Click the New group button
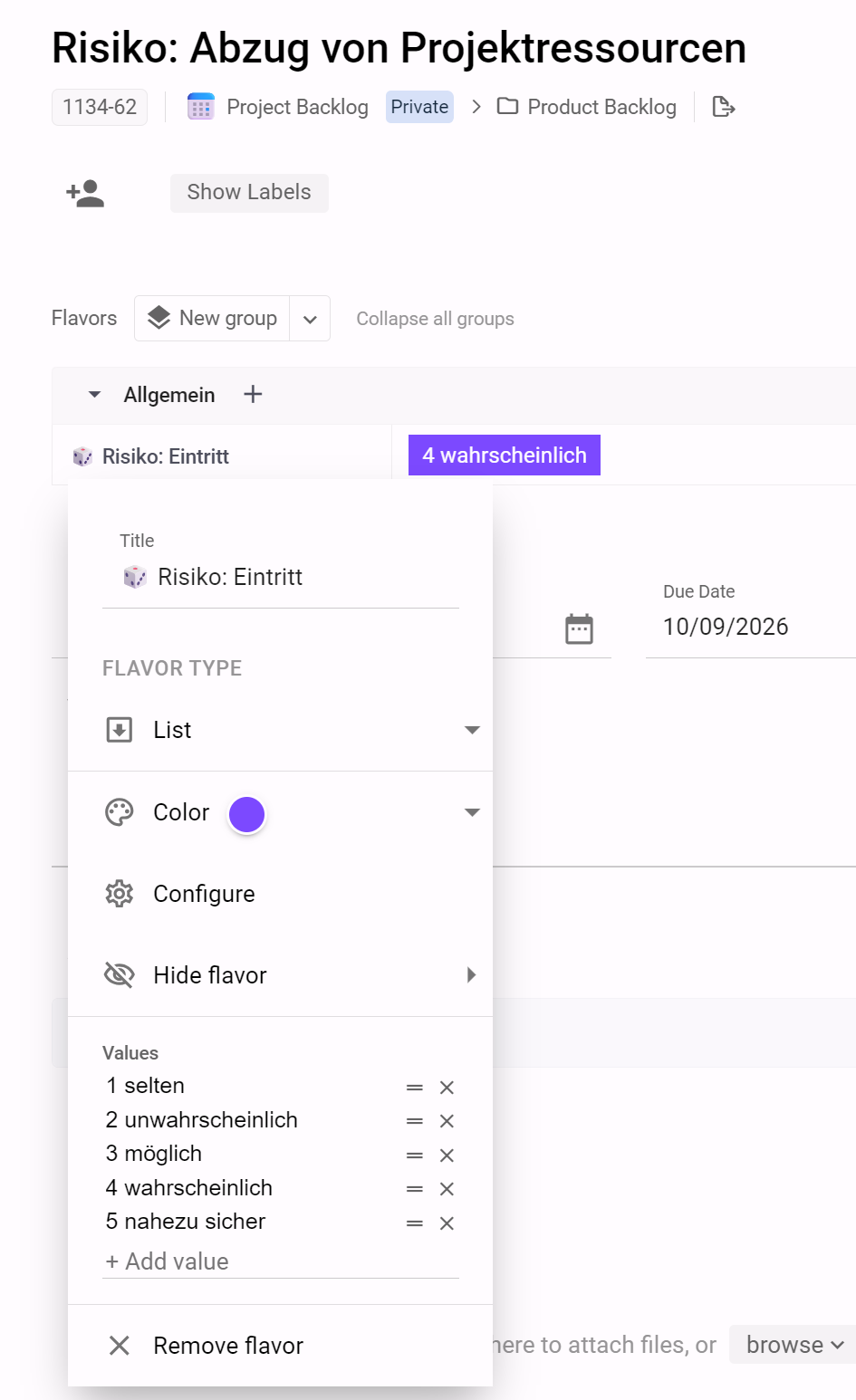 tap(213, 319)
